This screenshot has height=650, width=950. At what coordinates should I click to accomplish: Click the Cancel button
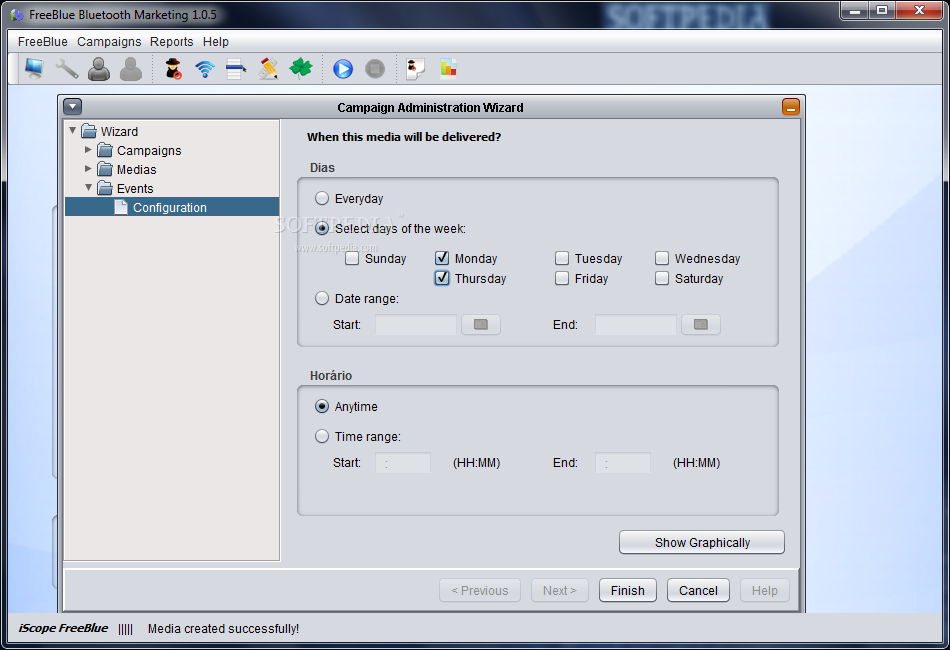point(698,591)
